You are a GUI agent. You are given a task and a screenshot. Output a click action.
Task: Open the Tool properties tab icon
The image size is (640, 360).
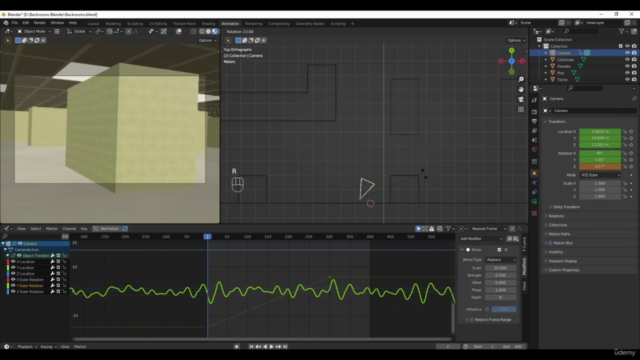(x=534, y=100)
